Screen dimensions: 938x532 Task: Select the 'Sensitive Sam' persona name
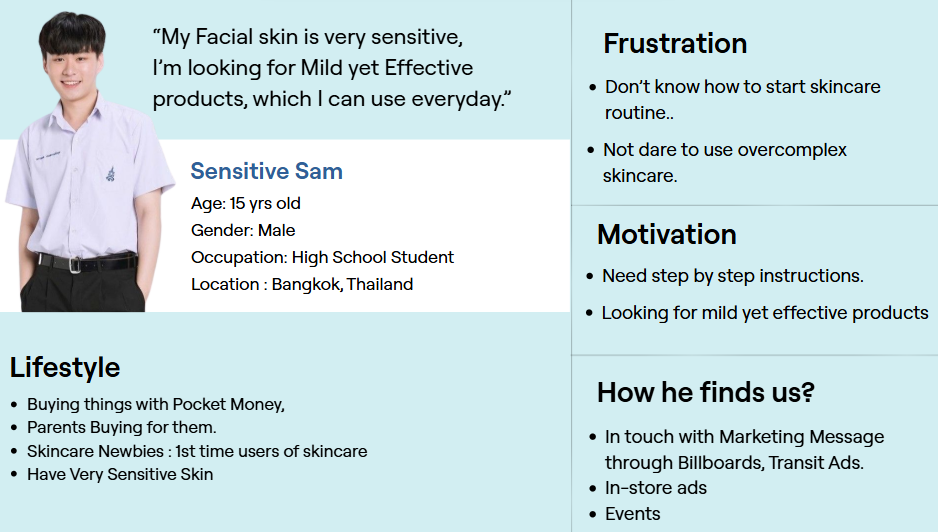[x=267, y=171]
